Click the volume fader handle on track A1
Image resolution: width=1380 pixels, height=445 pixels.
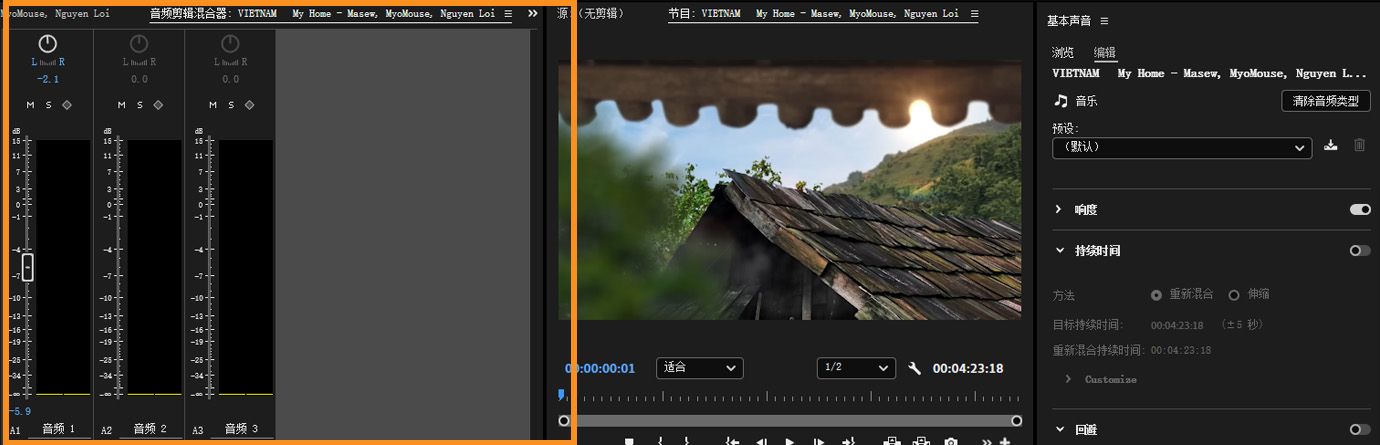28,267
